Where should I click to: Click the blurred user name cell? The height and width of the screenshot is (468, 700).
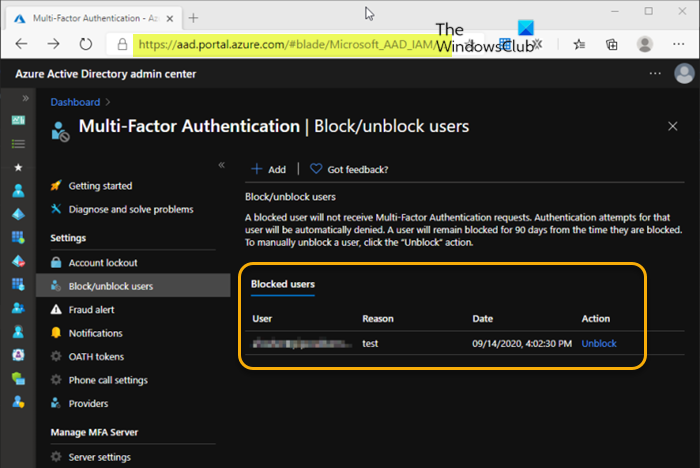pos(302,343)
